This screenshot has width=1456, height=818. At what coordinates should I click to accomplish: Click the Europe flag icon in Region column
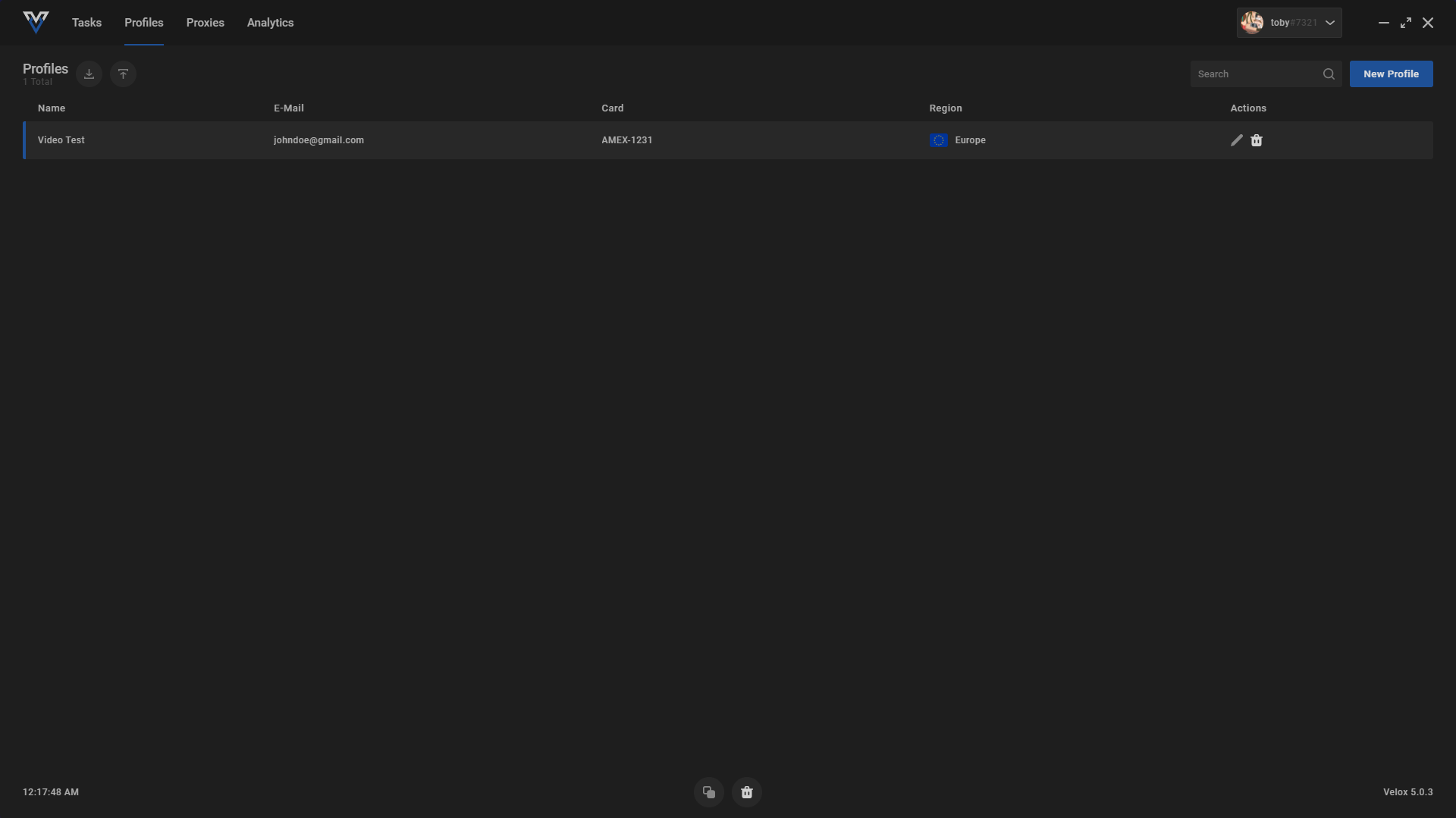pos(938,140)
